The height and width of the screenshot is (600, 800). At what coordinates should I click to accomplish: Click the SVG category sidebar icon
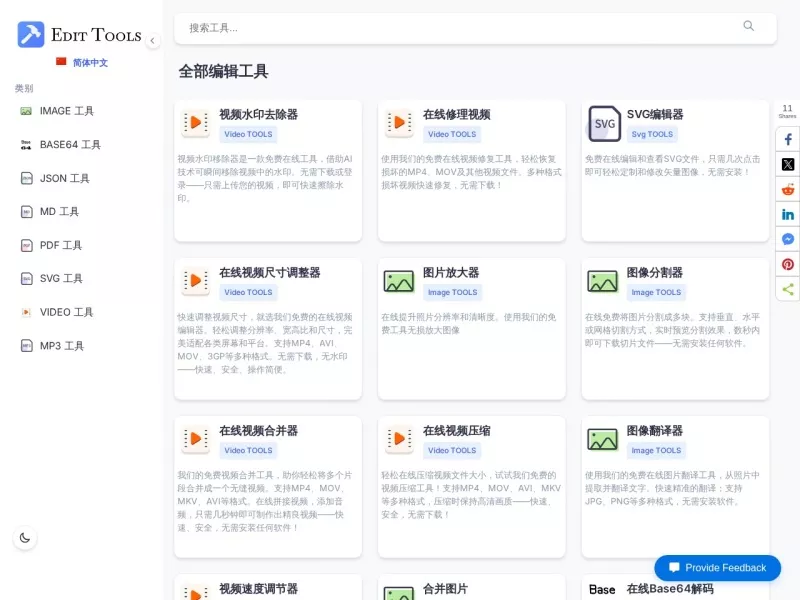(x=26, y=279)
